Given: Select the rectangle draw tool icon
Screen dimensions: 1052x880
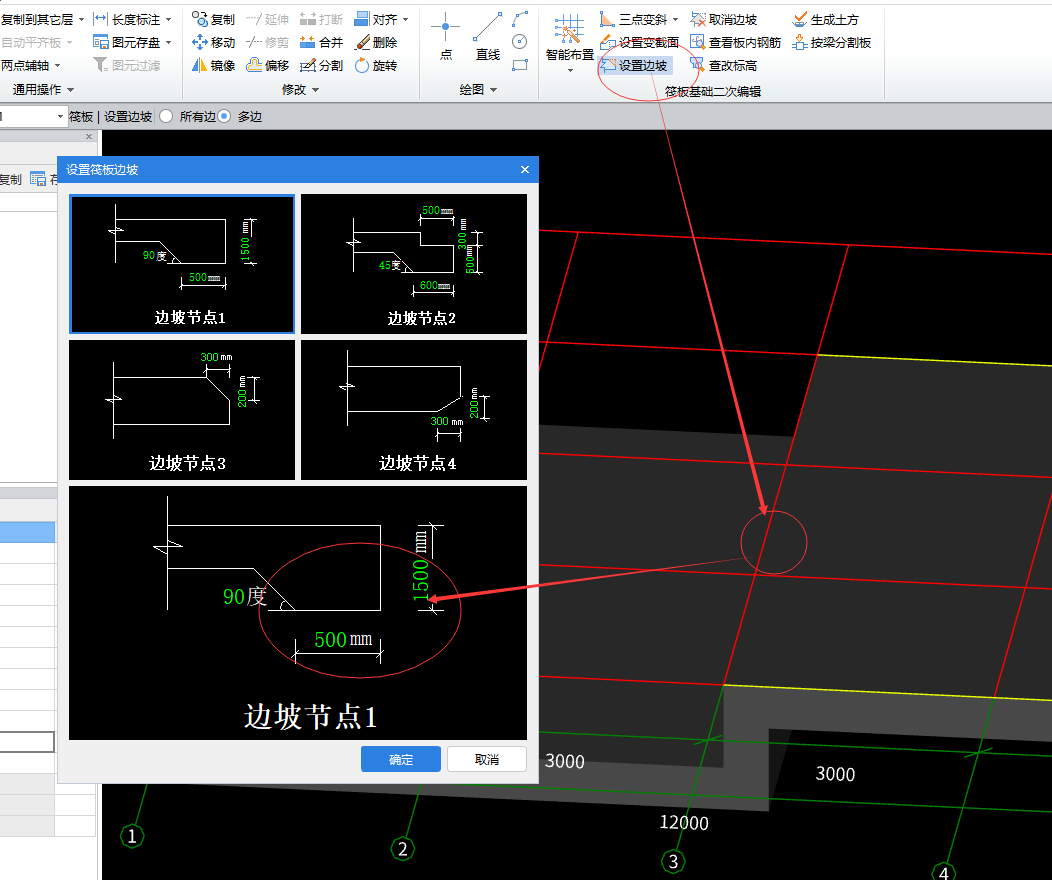Looking at the screenshot, I should pos(520,65).
